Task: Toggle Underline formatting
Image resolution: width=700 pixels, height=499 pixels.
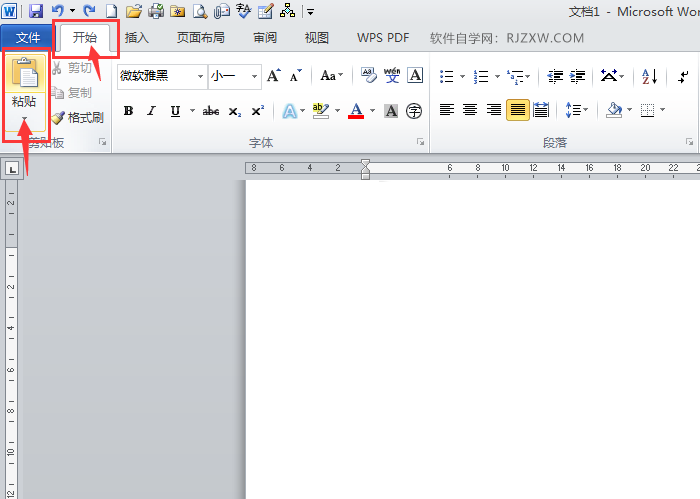Action: pos(175,111)
